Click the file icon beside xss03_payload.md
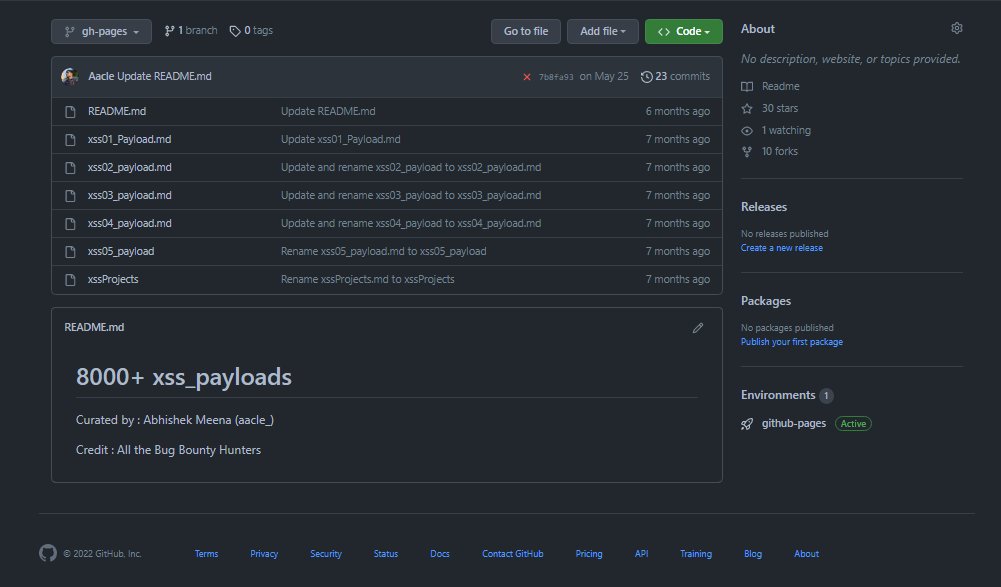Screen dimensions: 1001x587 tap(70, 196)
